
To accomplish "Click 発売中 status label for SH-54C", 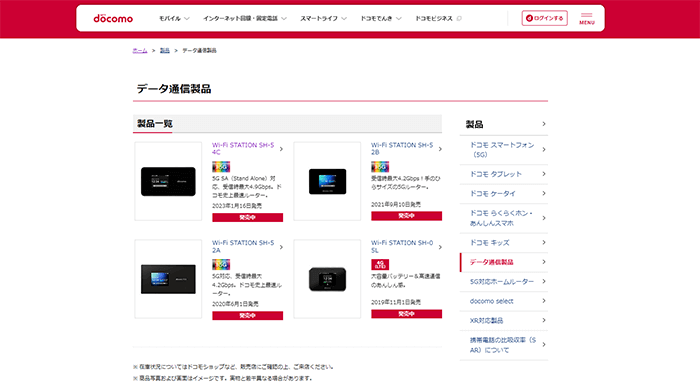I will 247,217.
